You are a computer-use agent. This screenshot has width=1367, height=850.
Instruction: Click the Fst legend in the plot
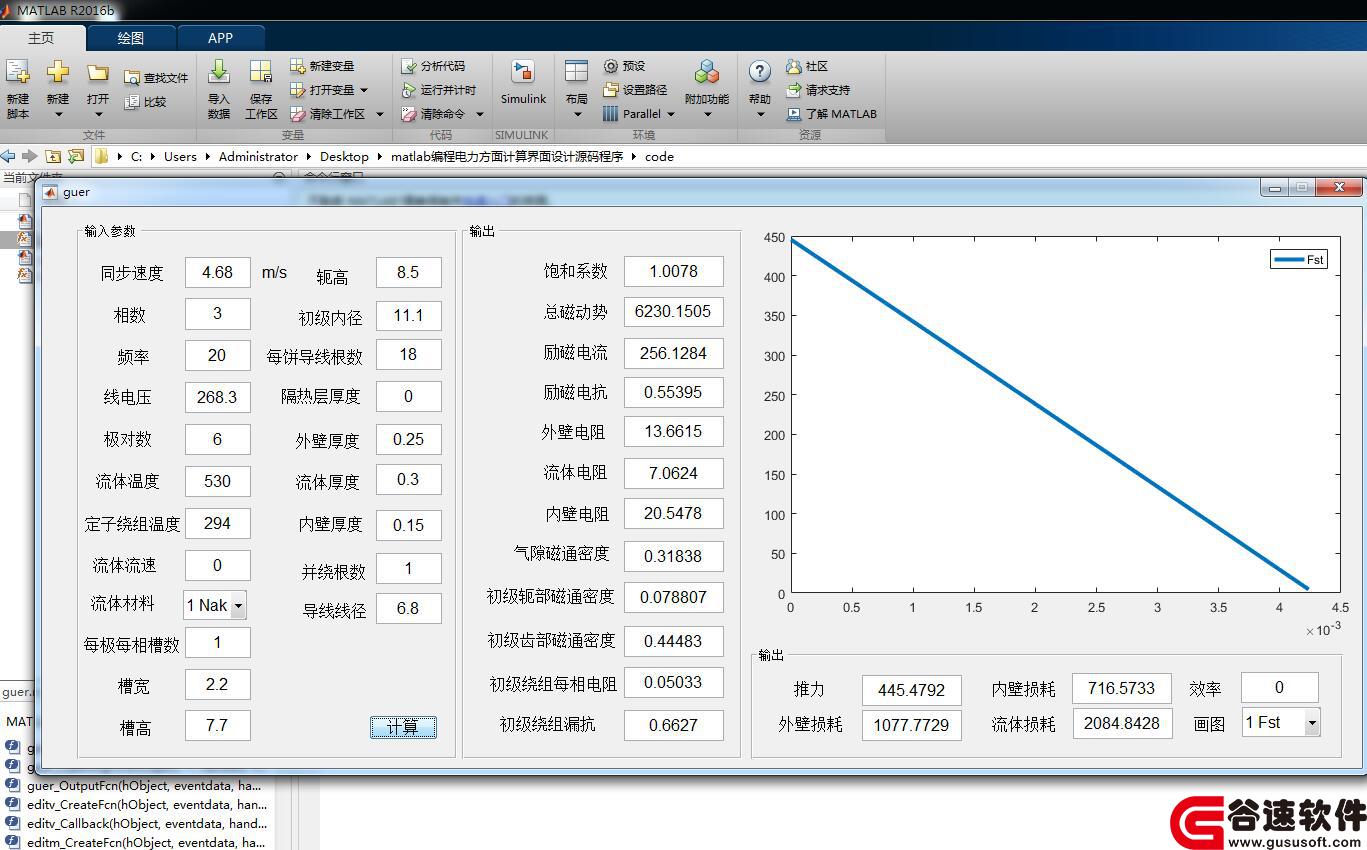click(x=1299, y=259)
